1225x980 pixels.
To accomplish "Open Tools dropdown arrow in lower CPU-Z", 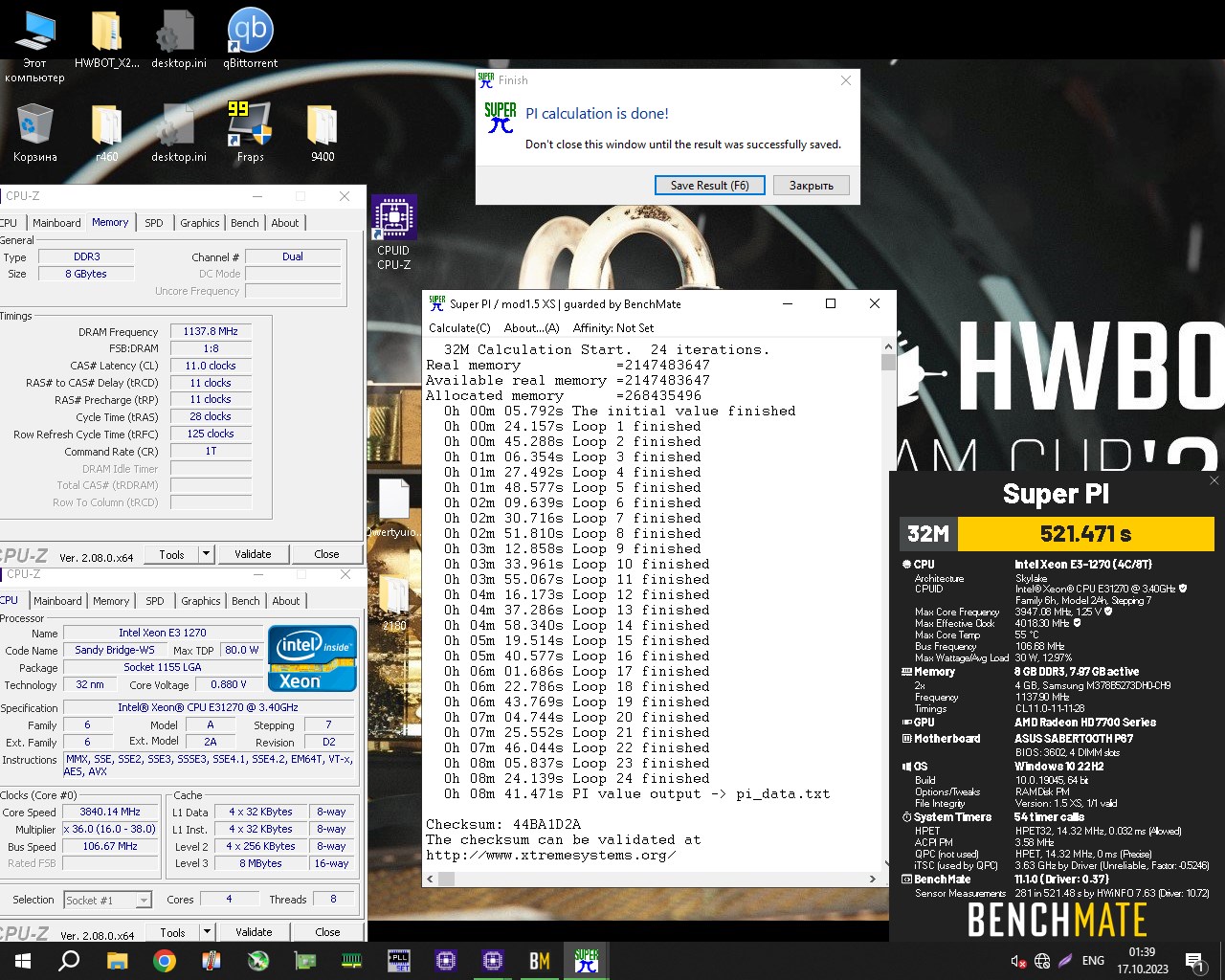I will click(207, 932).
